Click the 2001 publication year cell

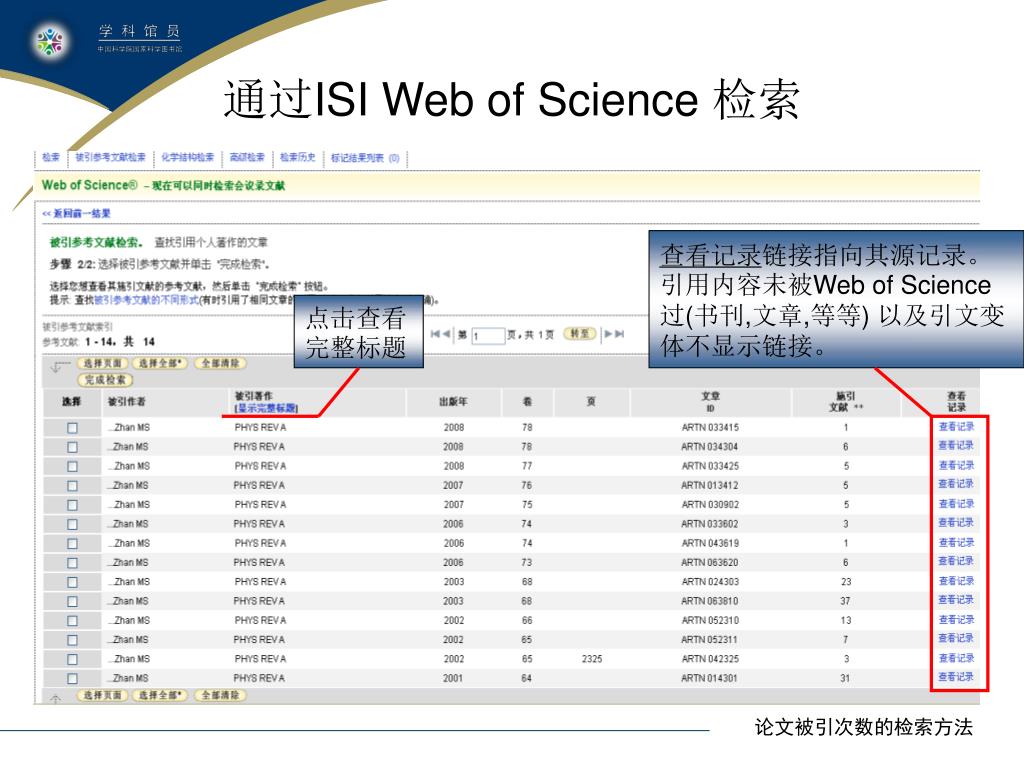[453, 679]
